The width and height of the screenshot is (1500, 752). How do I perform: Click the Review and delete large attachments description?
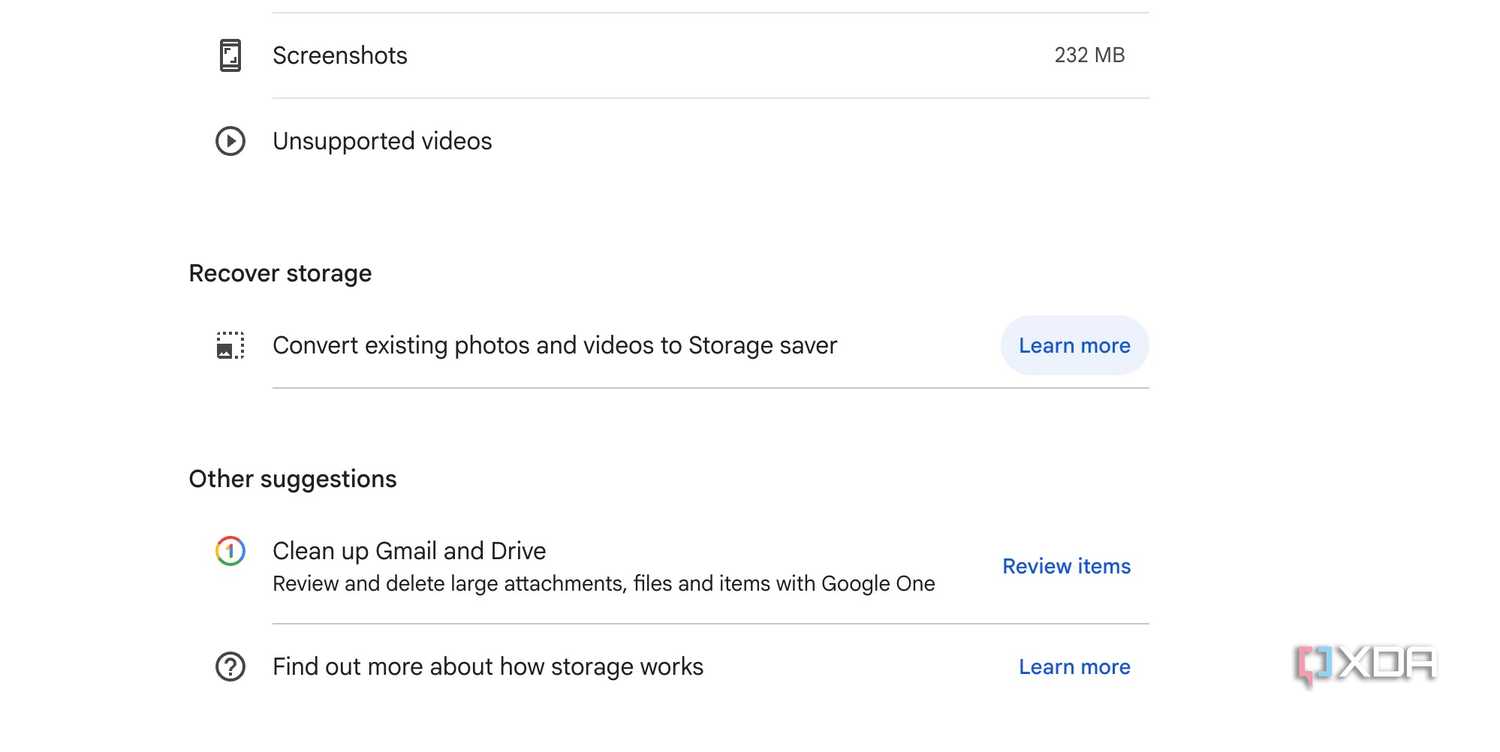click(604, 584)
